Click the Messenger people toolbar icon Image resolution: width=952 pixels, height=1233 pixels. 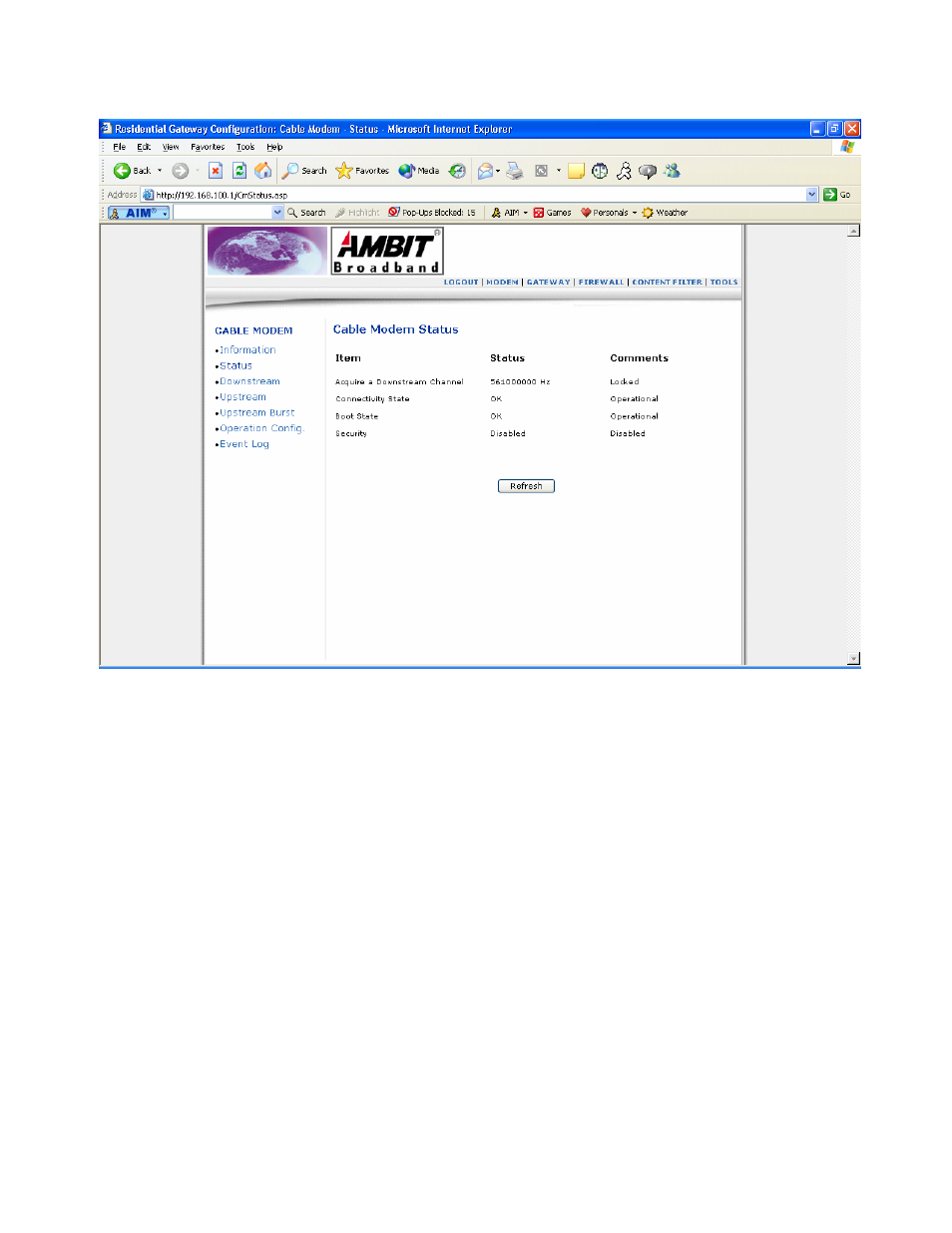point(672,171)
